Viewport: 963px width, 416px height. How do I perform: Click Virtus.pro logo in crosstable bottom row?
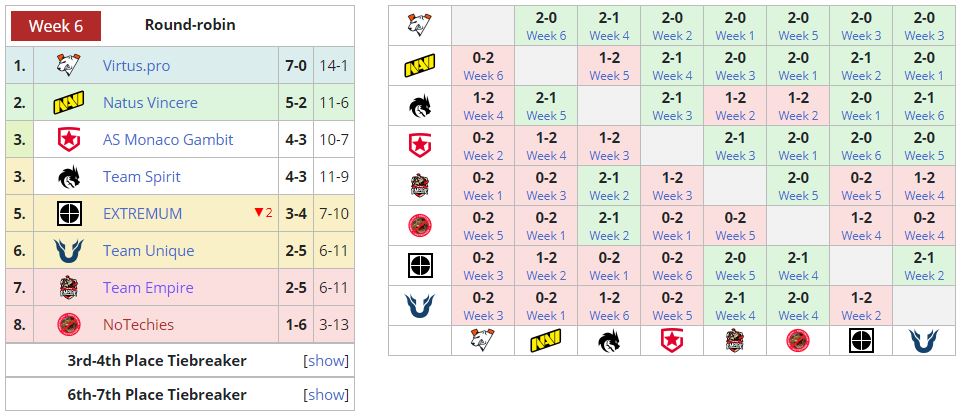tap(483, 340)
